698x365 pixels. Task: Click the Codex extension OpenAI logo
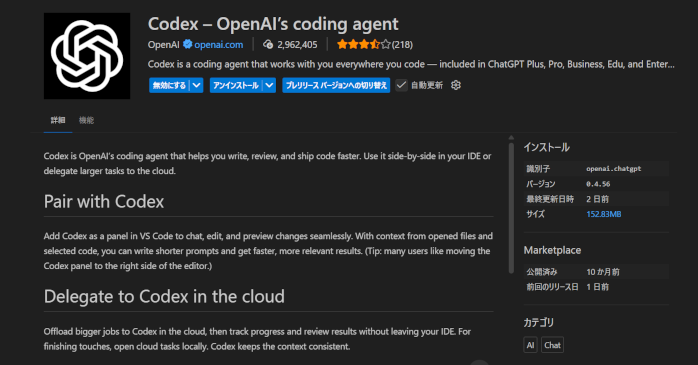pyautogui.click(x=87, y=56)
